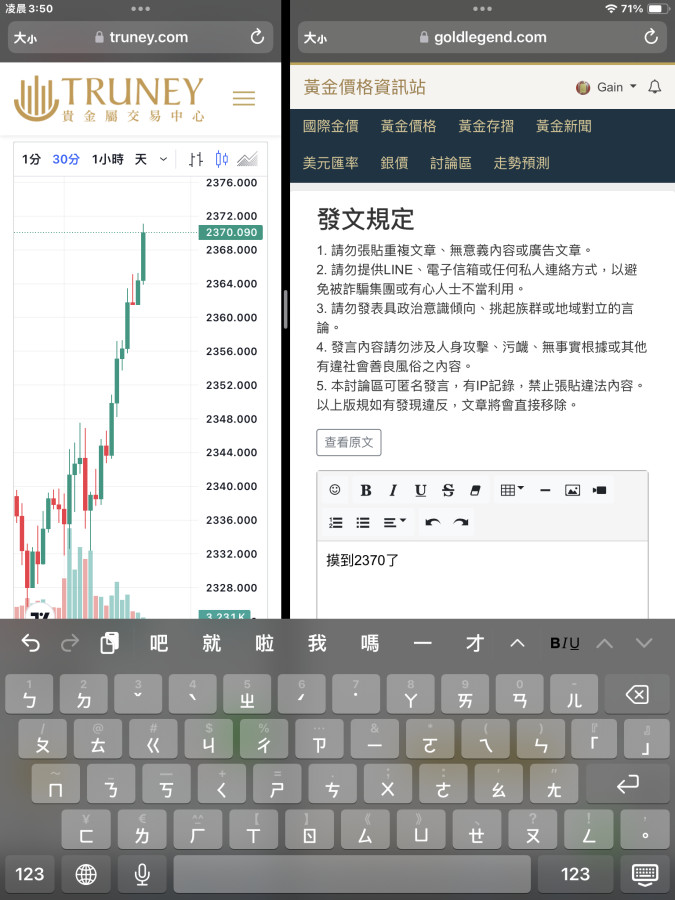
Task: Open notifications bell on goldlegend
Action: [x=654, y=87]
